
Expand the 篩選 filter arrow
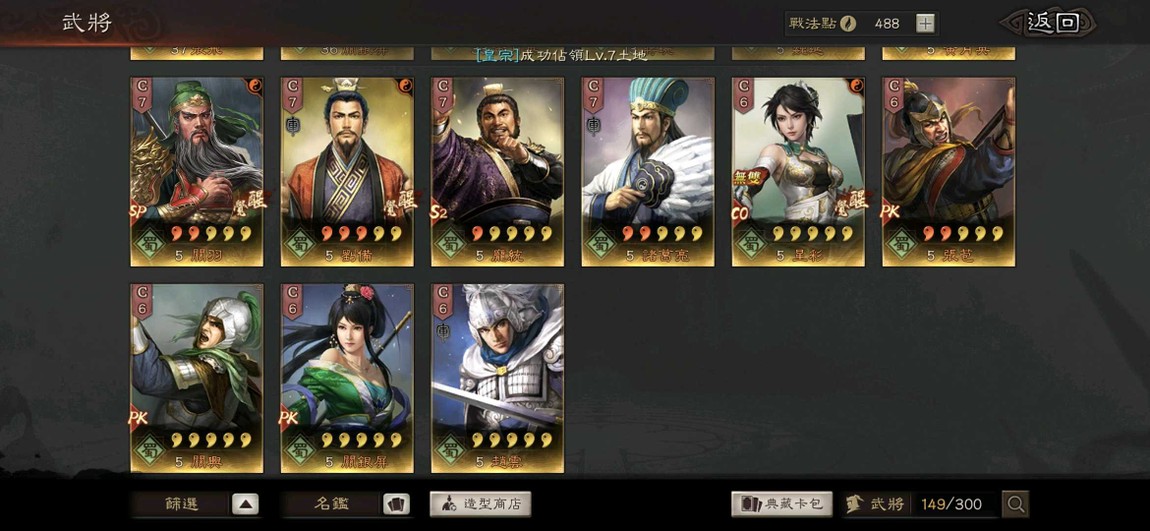pyautogui.click(x=246, y=505)
